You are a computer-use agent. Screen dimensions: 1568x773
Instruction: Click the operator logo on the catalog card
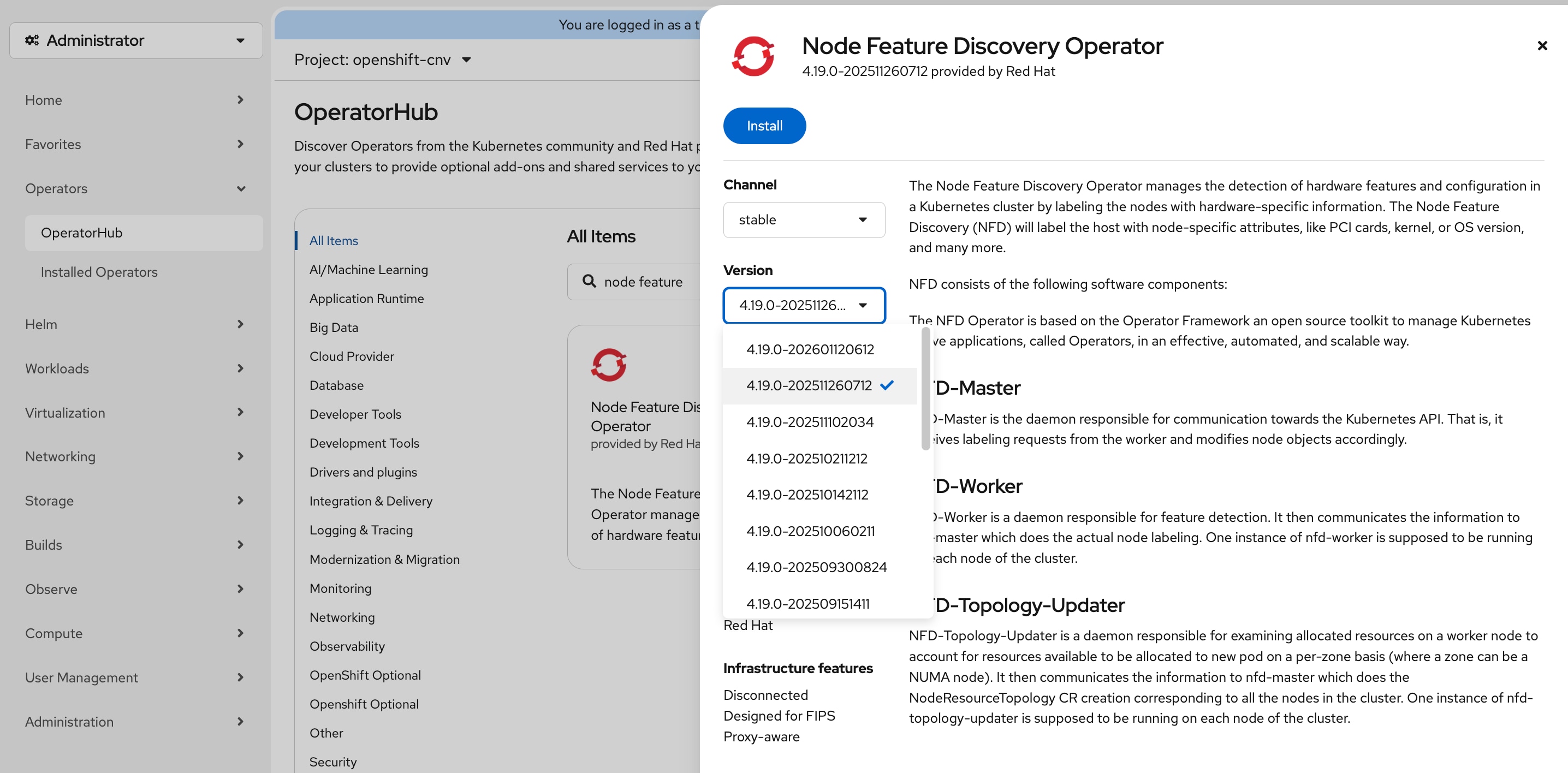click(608, 365)
